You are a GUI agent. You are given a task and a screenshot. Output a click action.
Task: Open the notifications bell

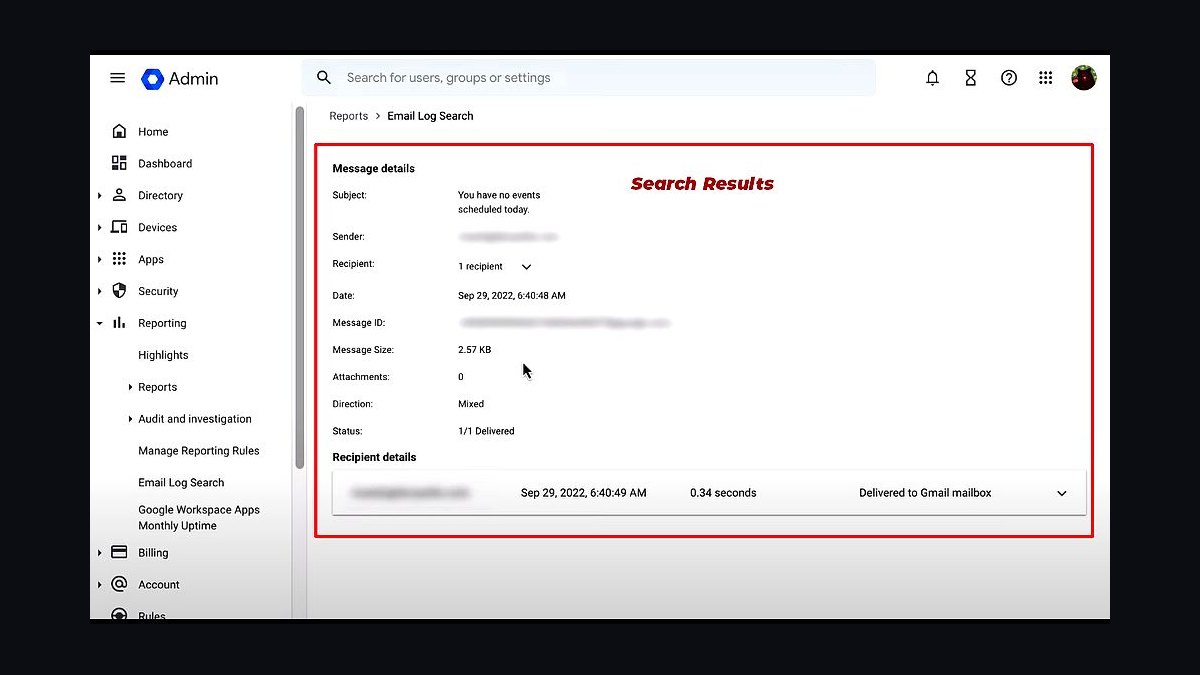[932, 78]
